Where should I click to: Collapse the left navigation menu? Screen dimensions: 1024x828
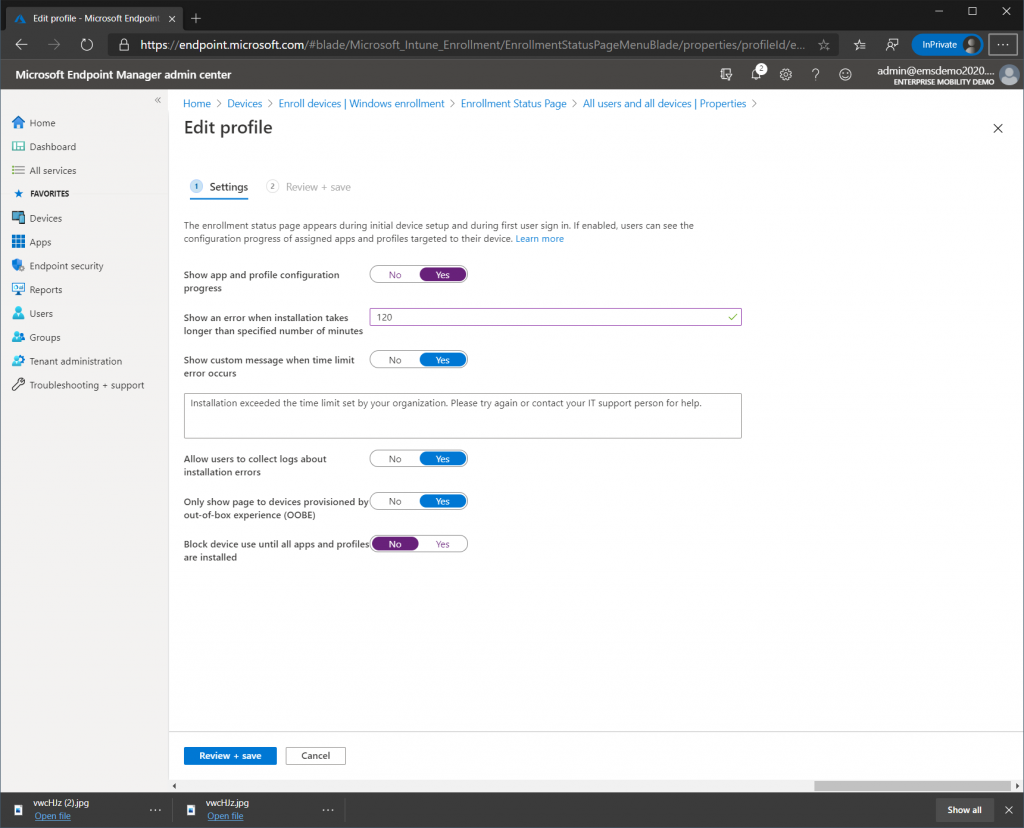pyautogui.click(x=157, y=100)
